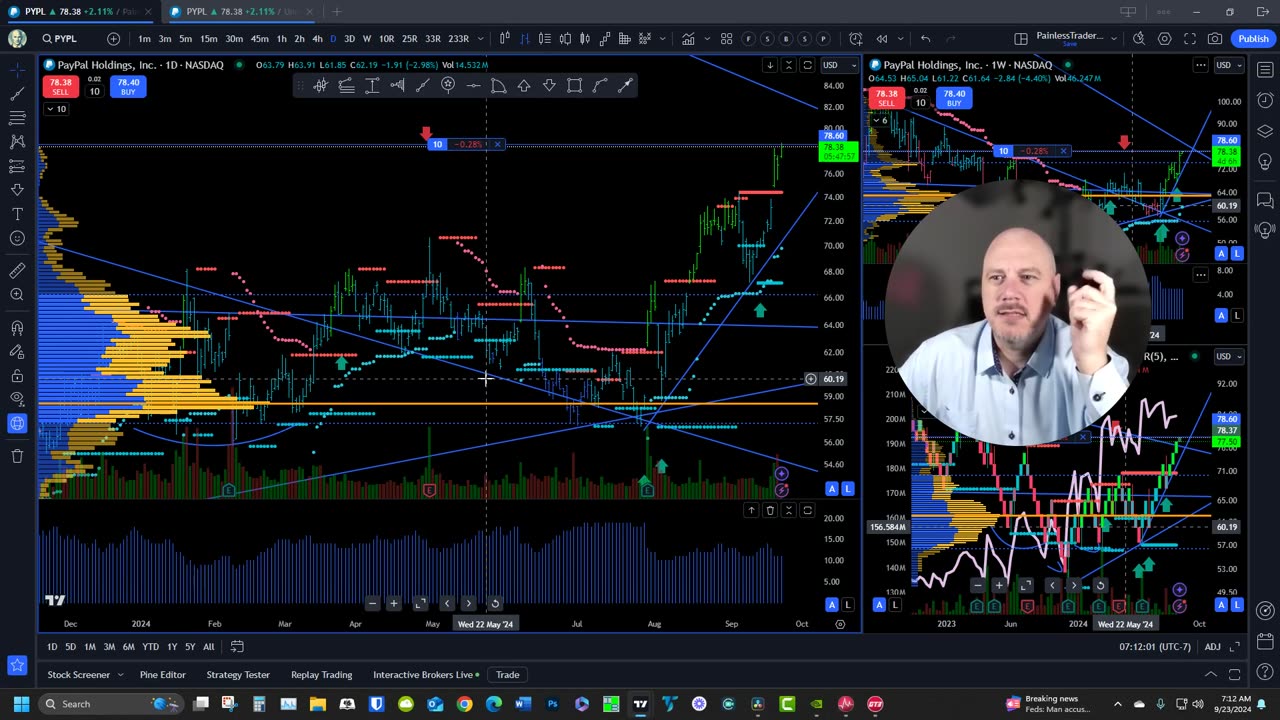Remove objects with the trash icon

point(17,456)
